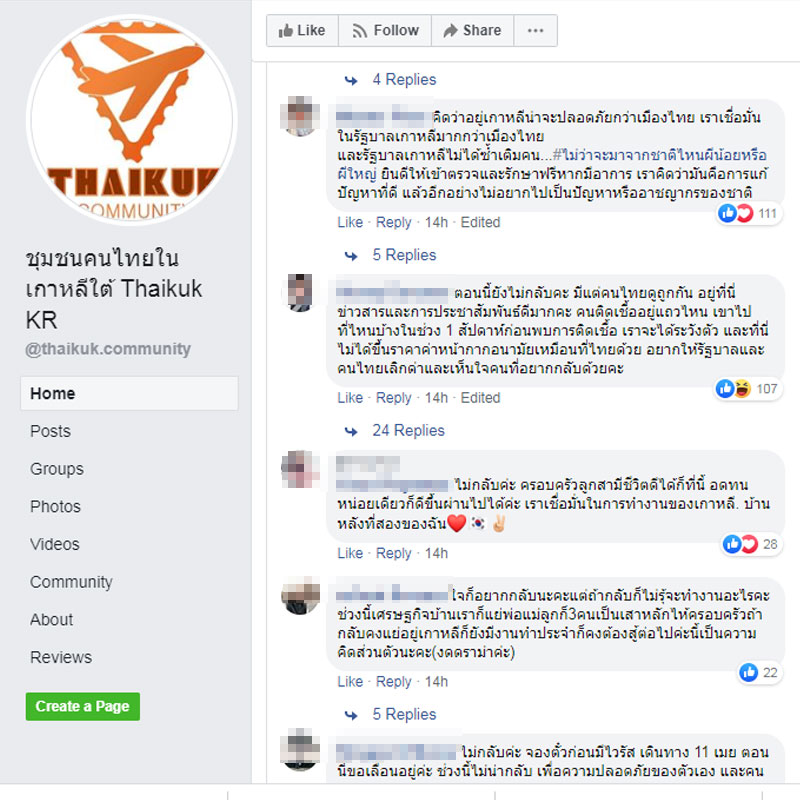Open the Thaikuk Community profile picture
Image resolution: width=800 pixels, height=800 pixels.
click(132, 120)
